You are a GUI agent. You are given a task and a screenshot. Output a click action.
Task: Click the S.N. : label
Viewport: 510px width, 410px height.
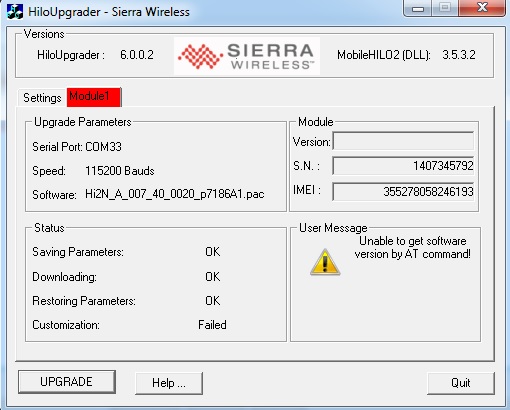click(306, 166)
